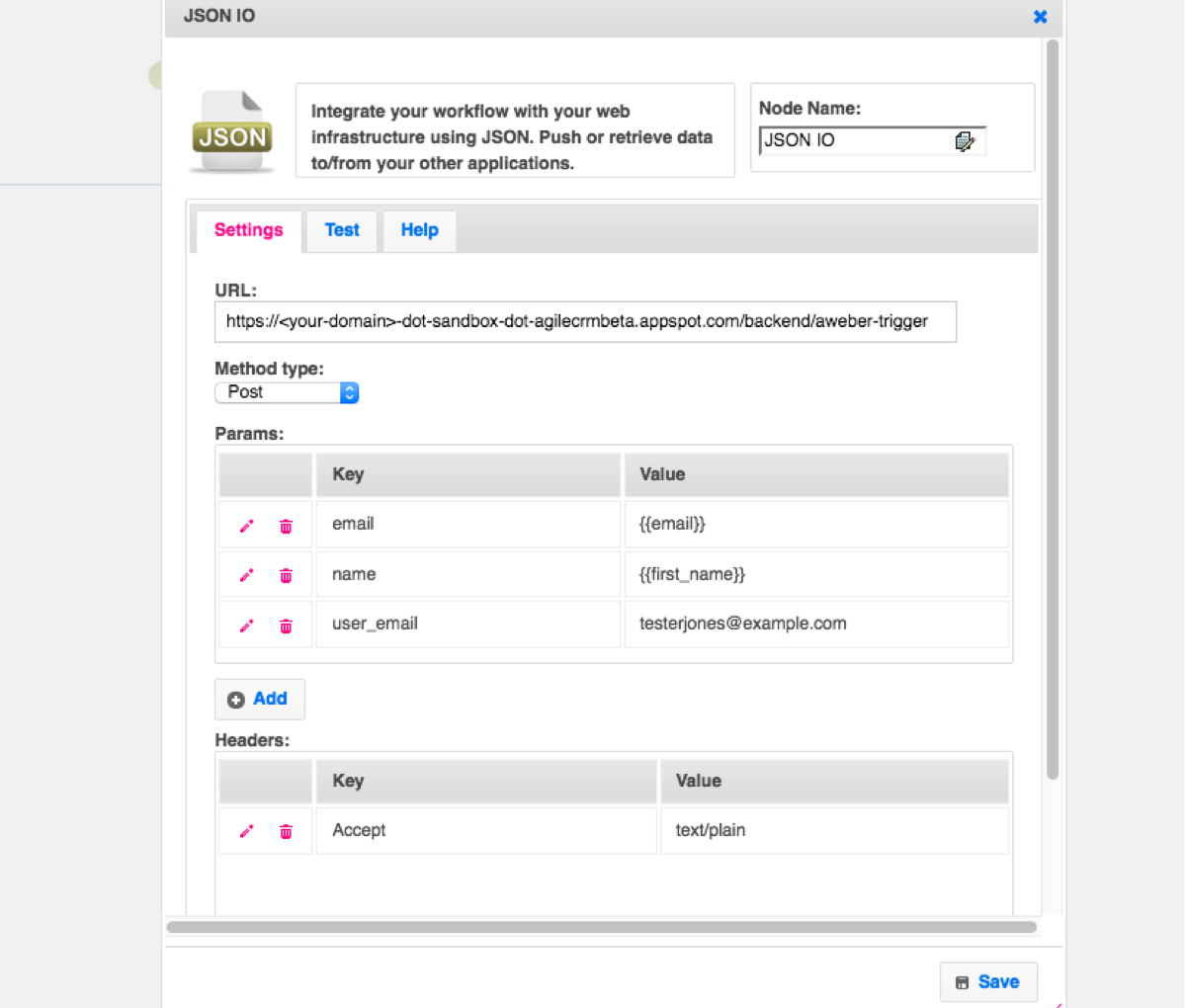
Task: Open the Method type dropdown
Action: click(x=287, y=392)
